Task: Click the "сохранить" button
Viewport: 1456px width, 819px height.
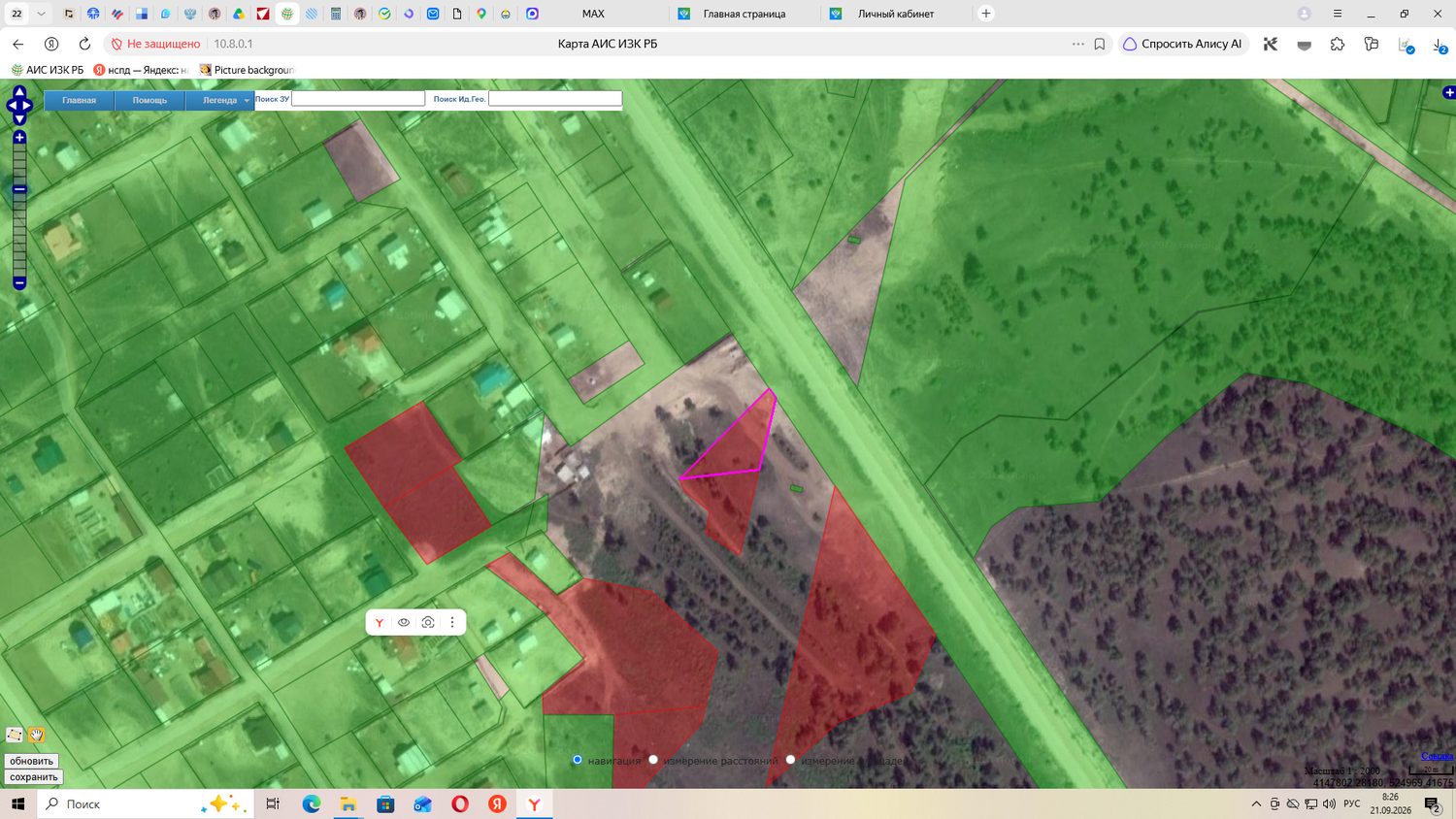Action: tap(34, 777)
